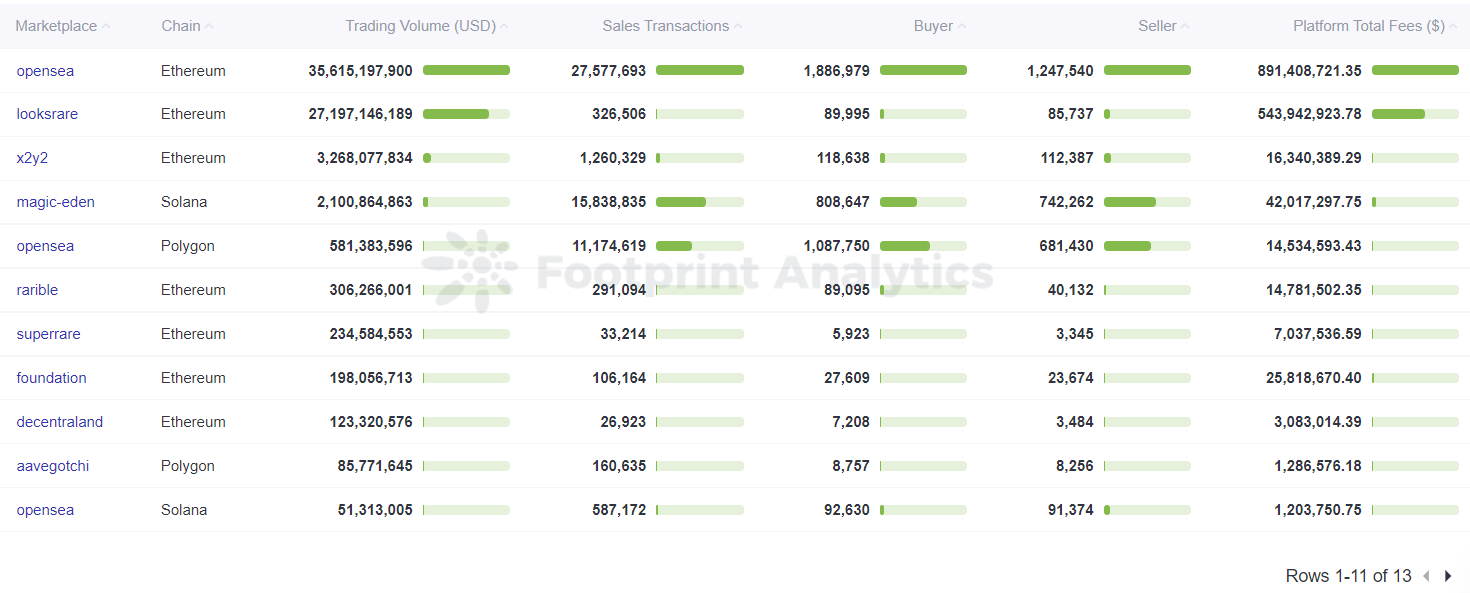Open the rarible marketplace link
Viewport: 1470px width, 593px height.
37,290
